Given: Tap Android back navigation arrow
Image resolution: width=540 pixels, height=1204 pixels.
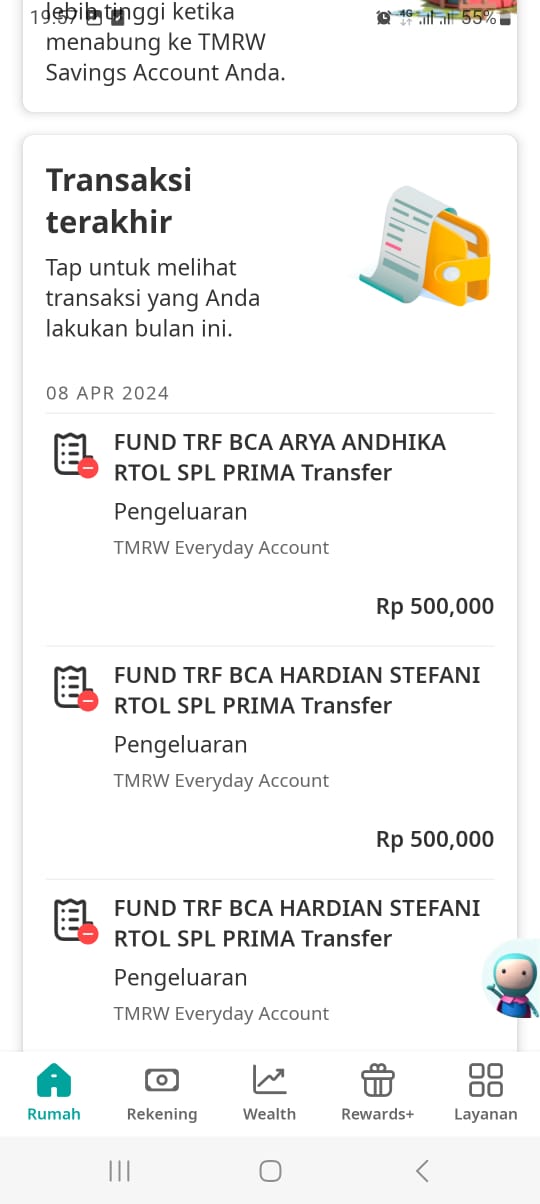Looking at the screenshot, I should pyautogui.click(x=422, y=1171).
